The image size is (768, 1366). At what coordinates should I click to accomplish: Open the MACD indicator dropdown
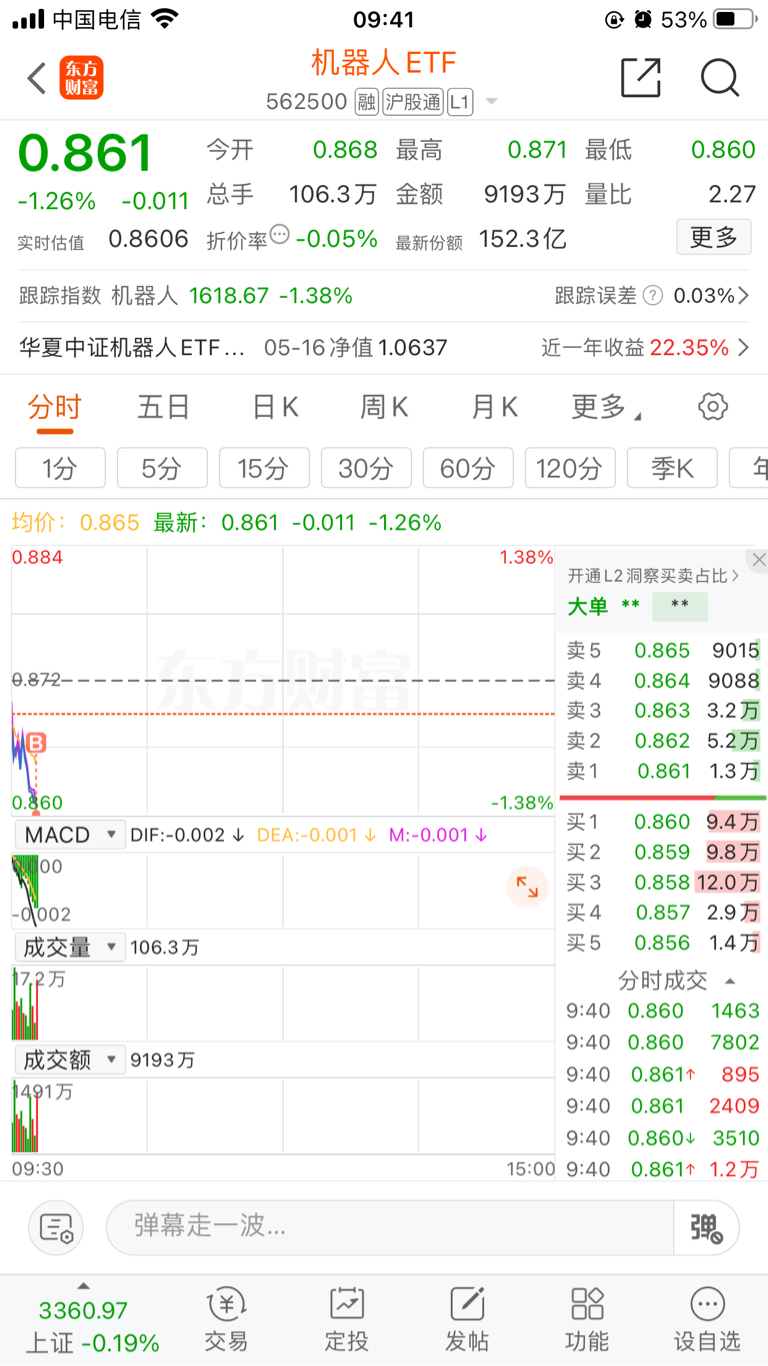coord(69,835)
